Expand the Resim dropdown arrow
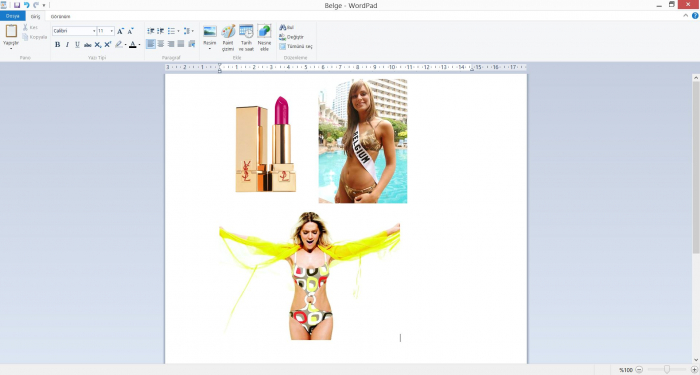Viewport: 700px width, 375px height. pyautogui.click(x=210, y=48)
